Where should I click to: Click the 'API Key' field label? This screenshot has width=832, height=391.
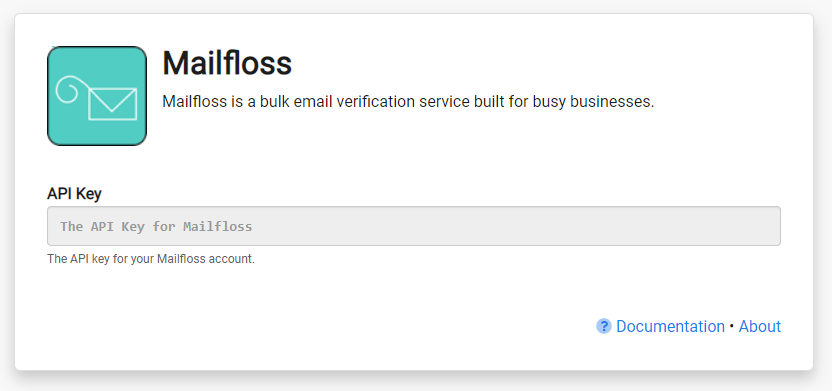(74, 194)
